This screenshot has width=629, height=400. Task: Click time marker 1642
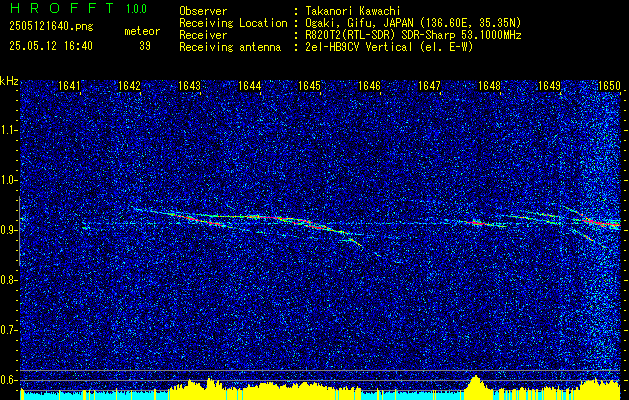[129, 86]
